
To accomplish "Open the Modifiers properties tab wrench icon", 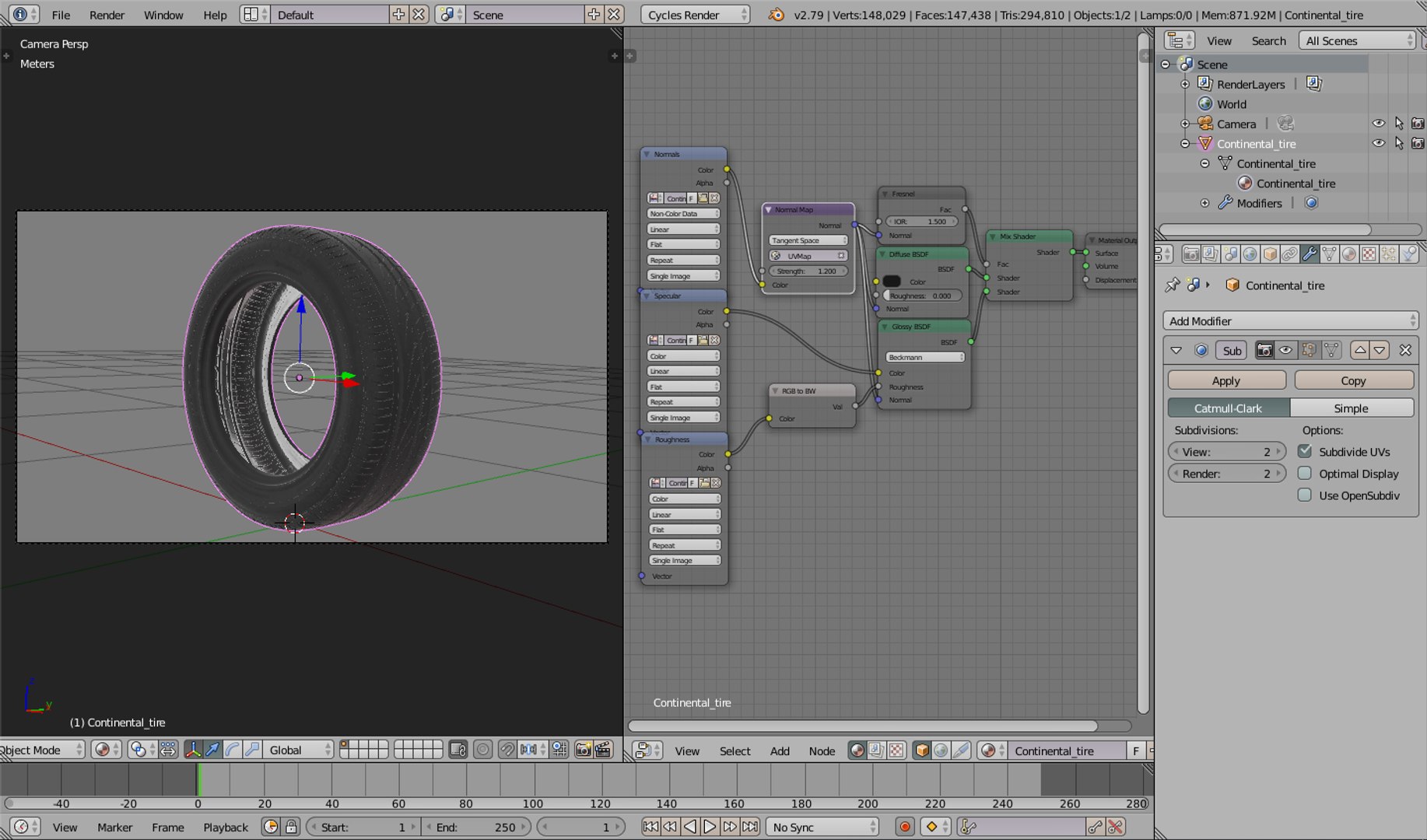I will point(1310,254).
